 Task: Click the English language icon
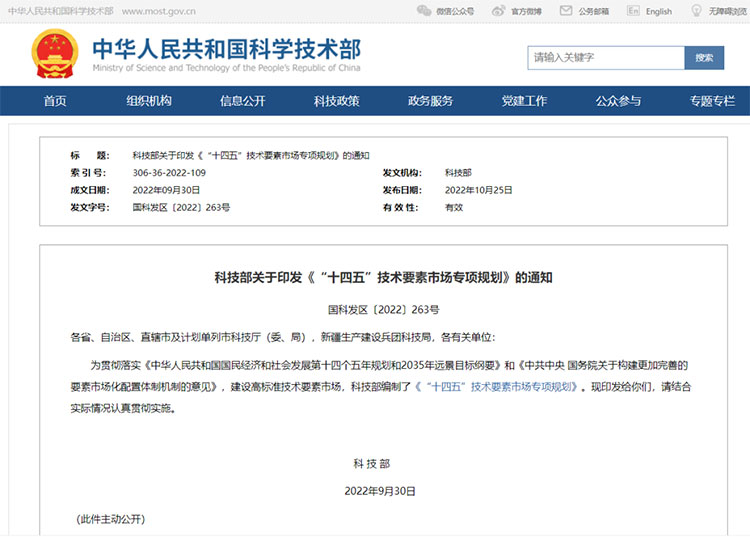(x=632, y=11)
